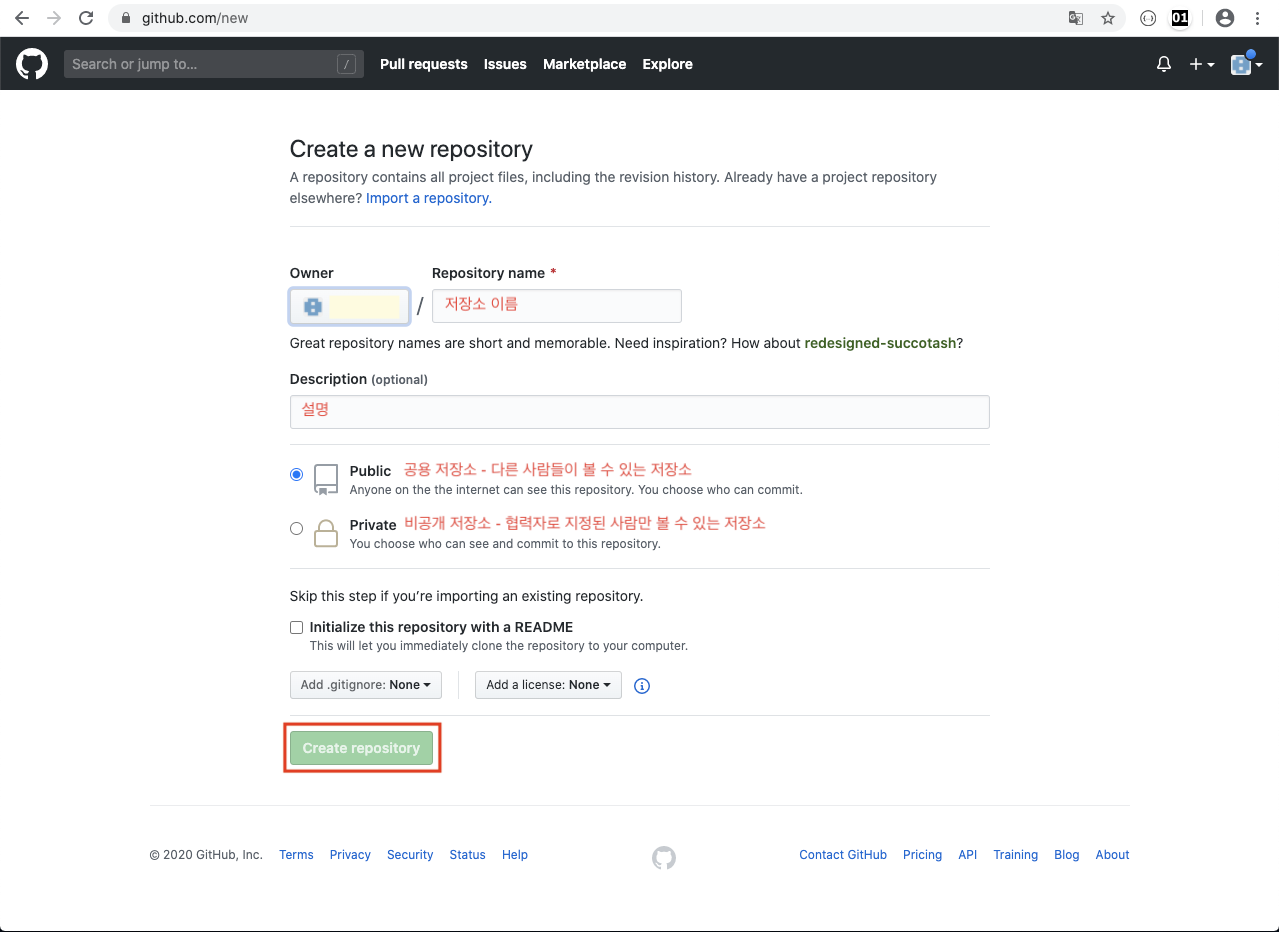Use suggested name redesigned-succotash
Viewport: 1279px width, 932px height.
(x=880, y=343)
